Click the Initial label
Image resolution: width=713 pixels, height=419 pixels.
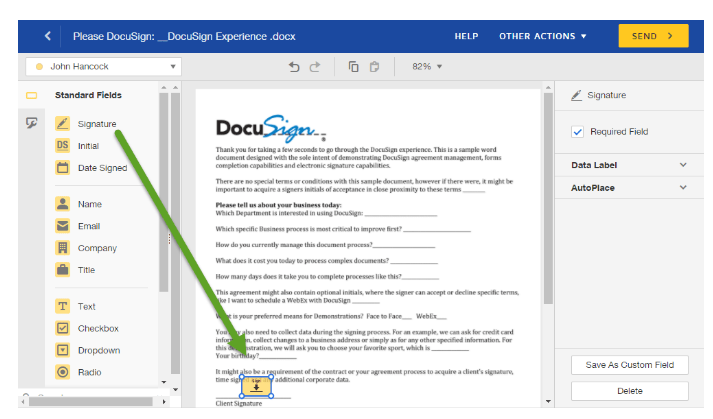88,146
